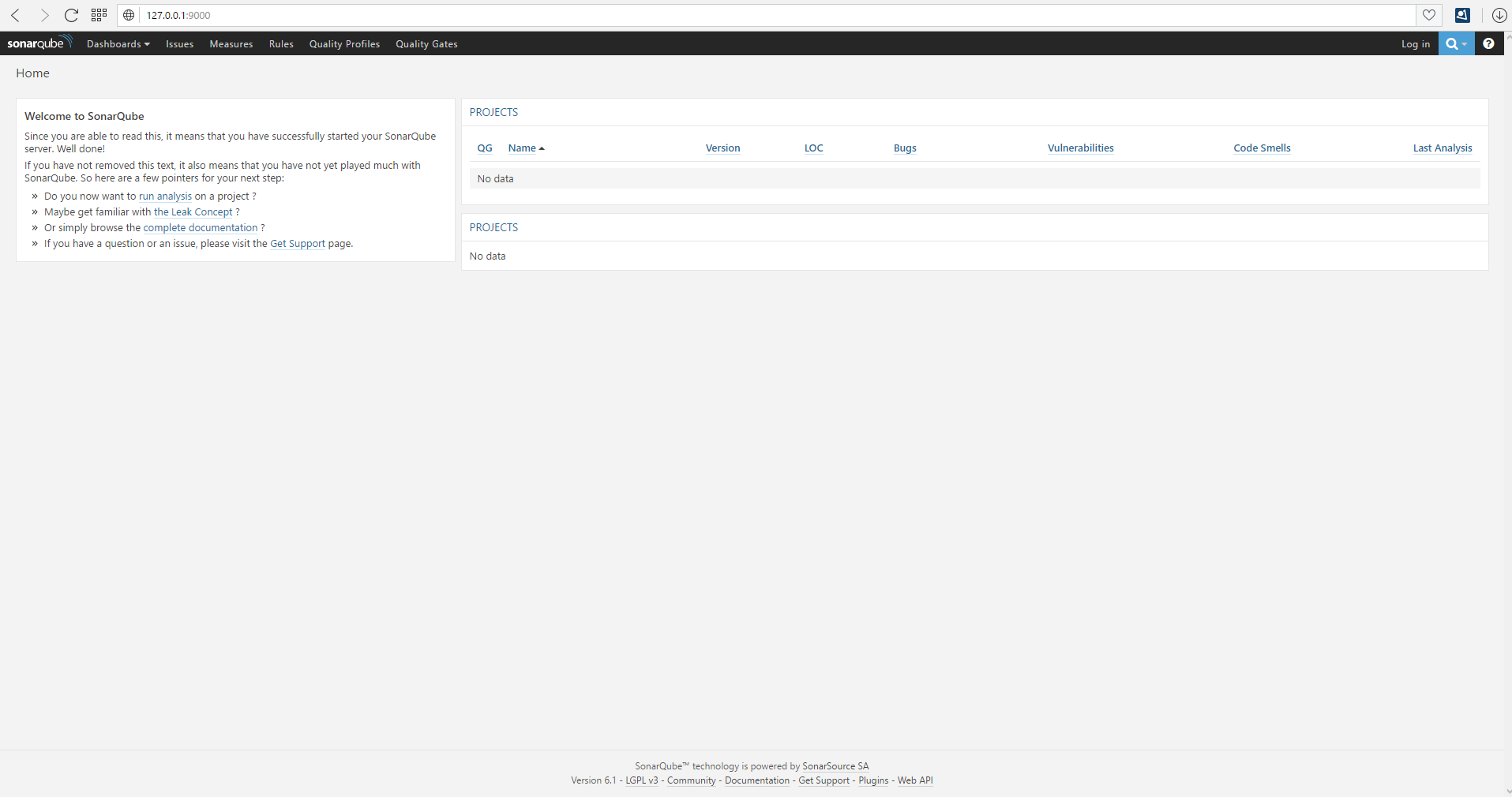This screenshot has width=1512, height=797.
Task: Sort projects by Last Analysis column
Action: click(x=1443, y=148)
